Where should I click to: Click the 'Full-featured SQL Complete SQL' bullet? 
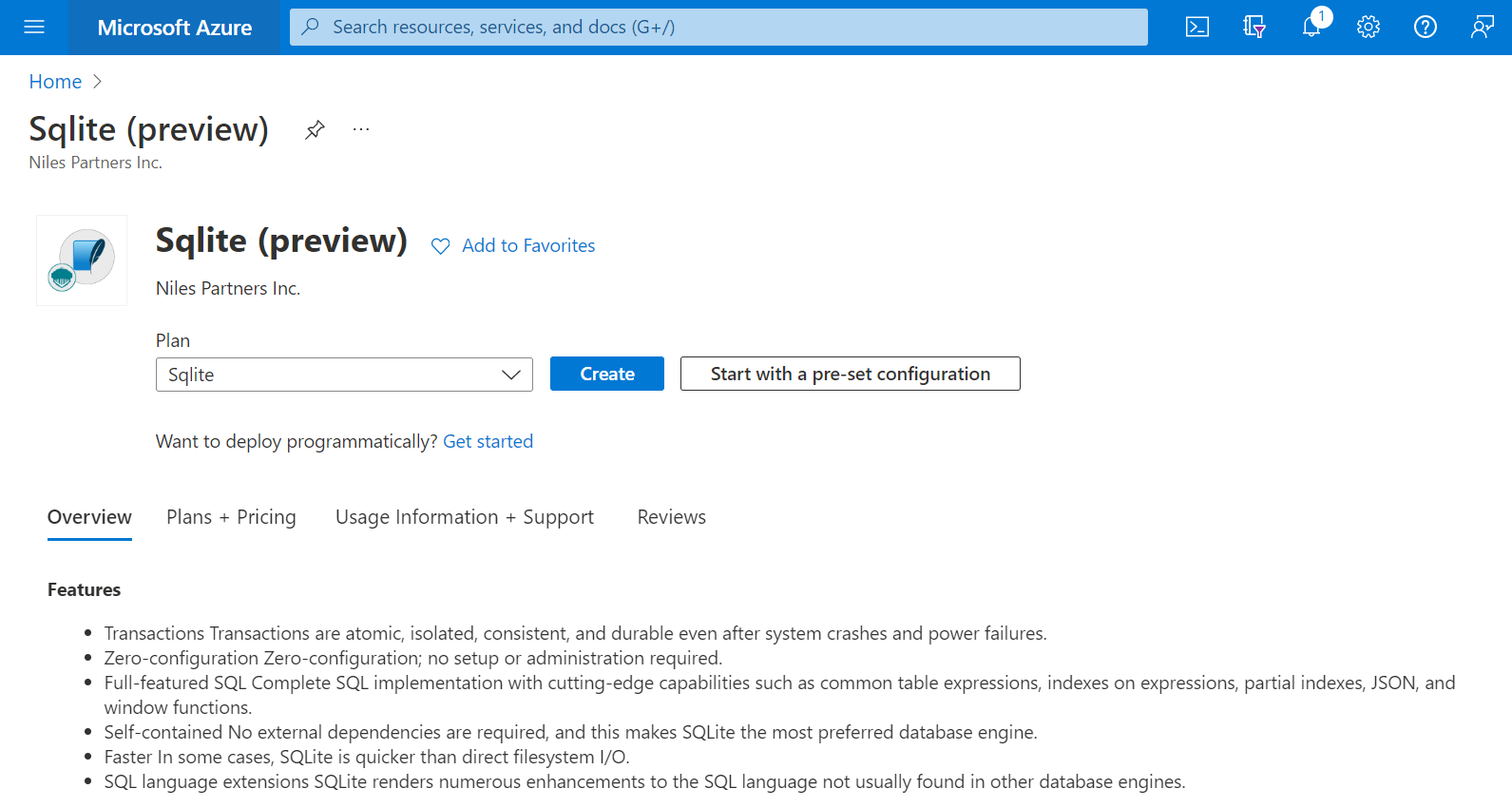[780, 695]
